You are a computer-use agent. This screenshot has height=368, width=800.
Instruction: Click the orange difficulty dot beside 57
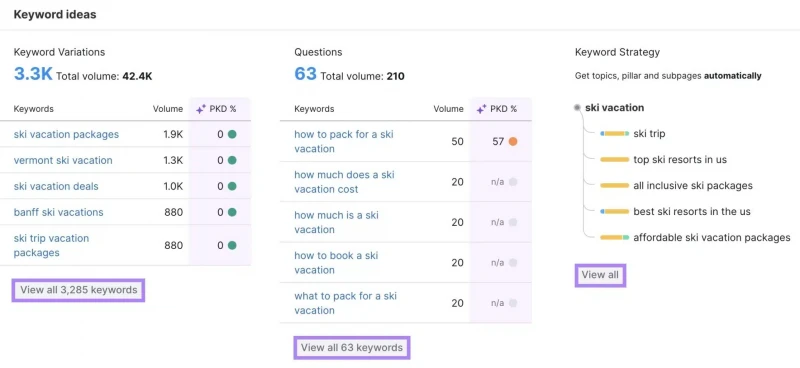[513, 141]
